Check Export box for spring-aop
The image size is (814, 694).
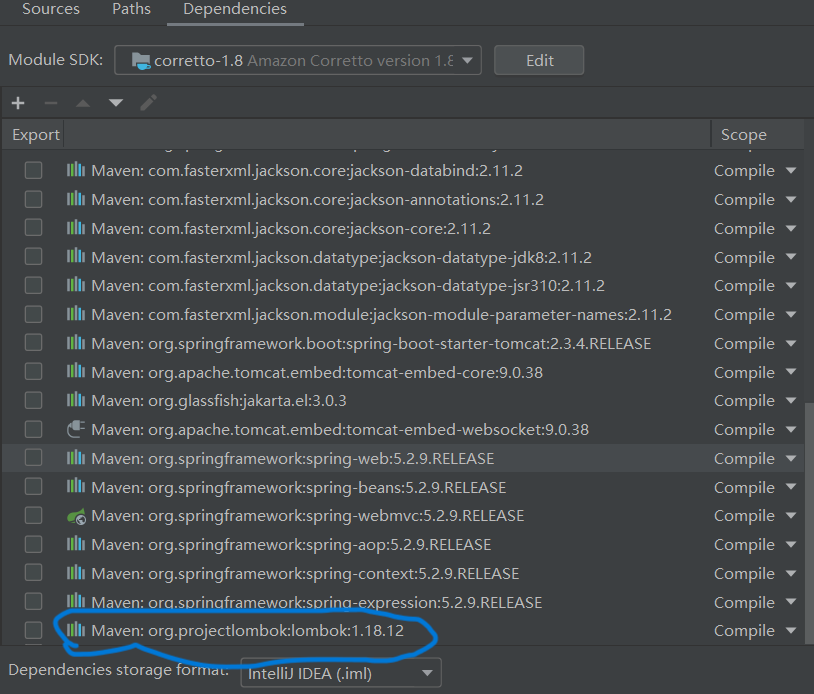(34, 544)
